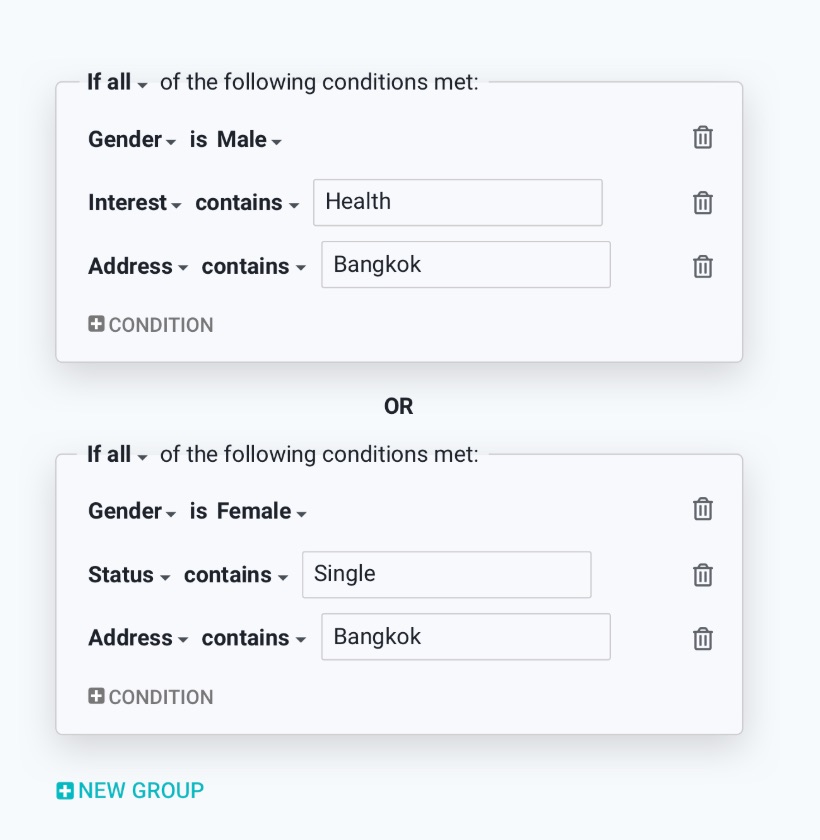Delete the first group's Address Bangkok condition

click(703, 266)
